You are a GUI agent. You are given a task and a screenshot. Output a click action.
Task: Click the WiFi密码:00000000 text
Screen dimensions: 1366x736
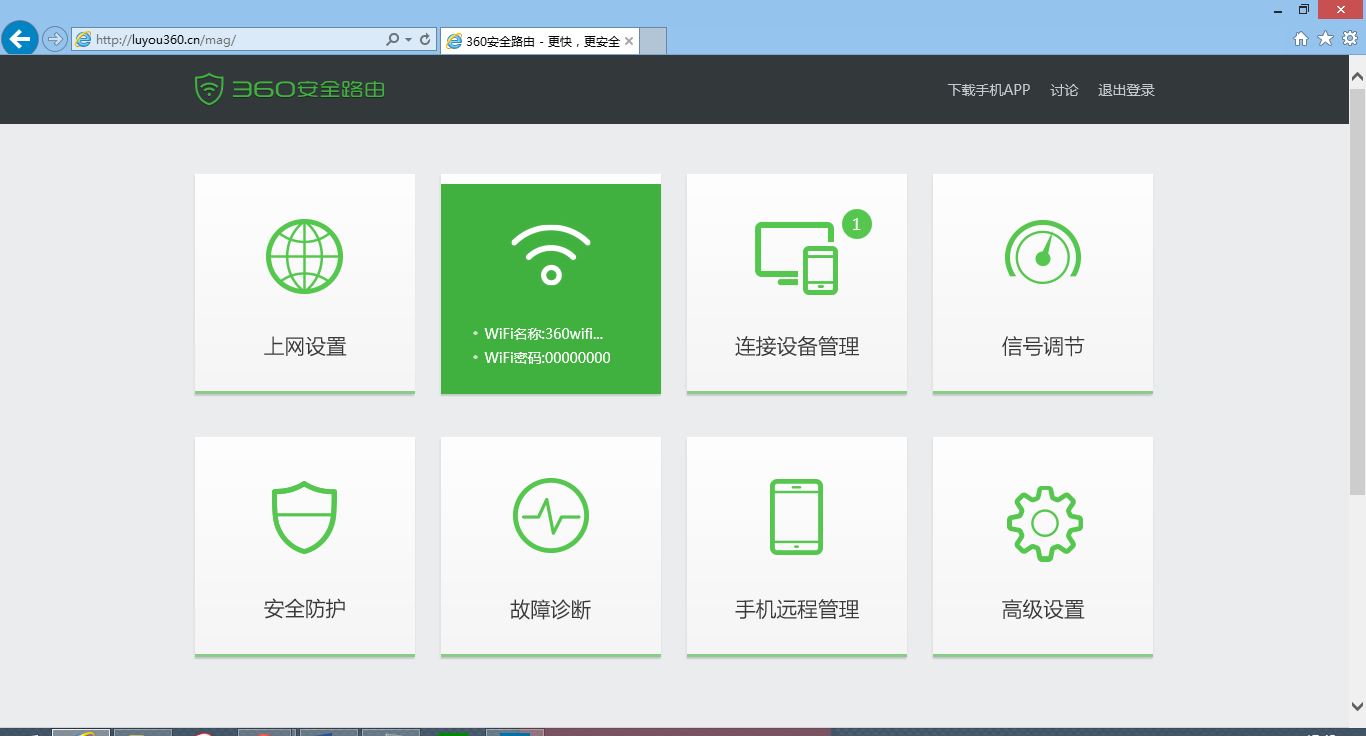pyautogui.click(x=547, y=358)
